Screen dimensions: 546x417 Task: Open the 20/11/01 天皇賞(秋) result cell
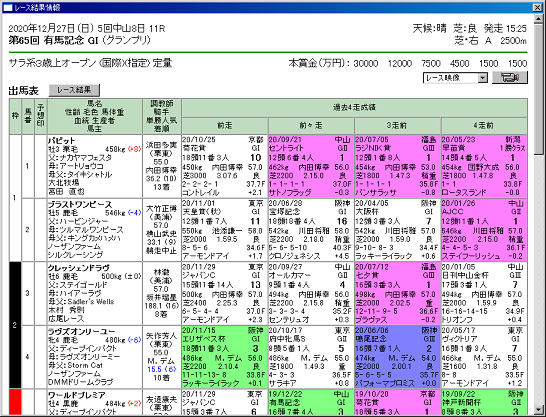click(225, 230)
